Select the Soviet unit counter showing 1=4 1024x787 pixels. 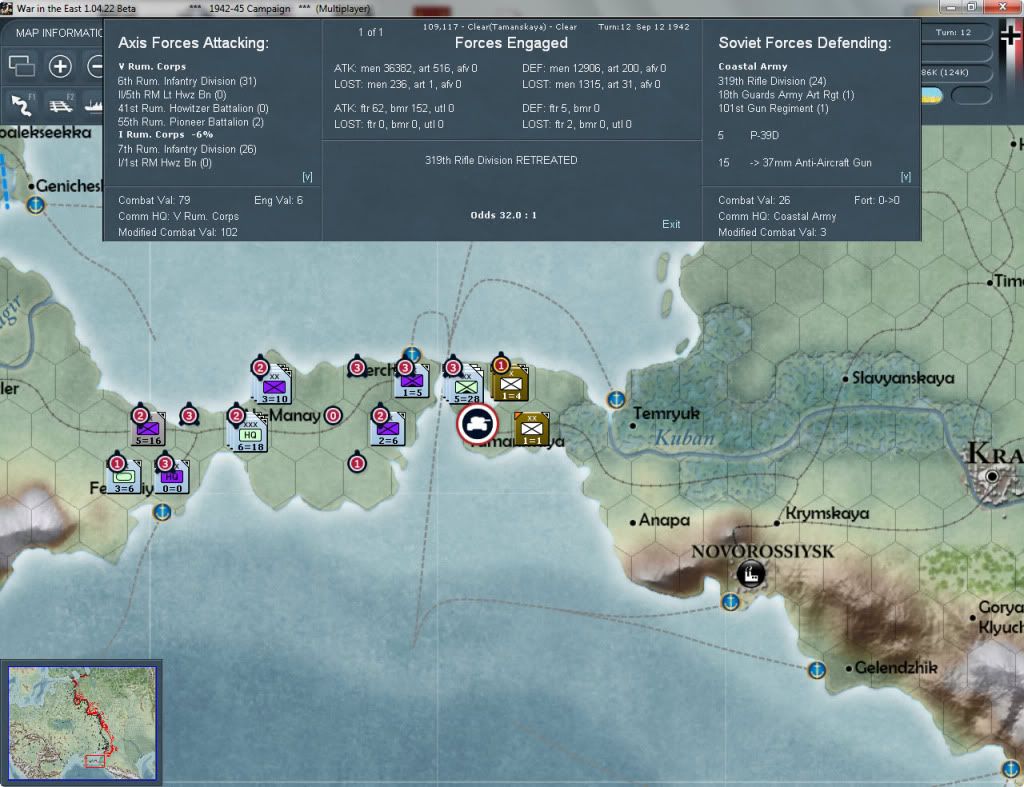(x=511, y=383)
